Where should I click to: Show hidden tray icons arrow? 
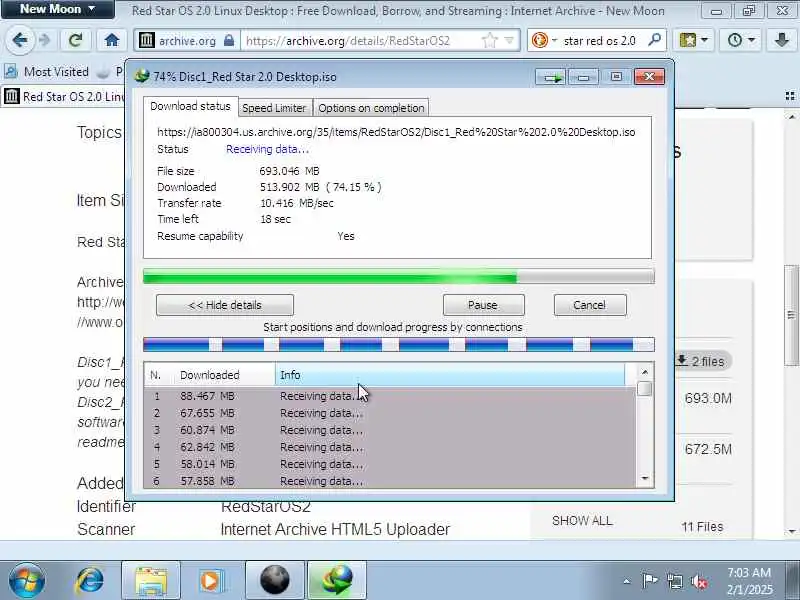click(627, 581)
